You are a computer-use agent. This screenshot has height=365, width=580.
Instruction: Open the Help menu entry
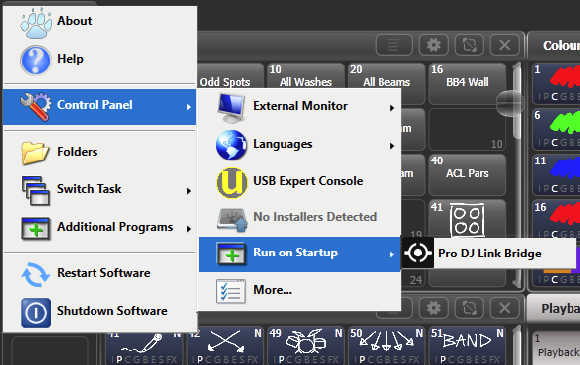[x=100, y=60]
